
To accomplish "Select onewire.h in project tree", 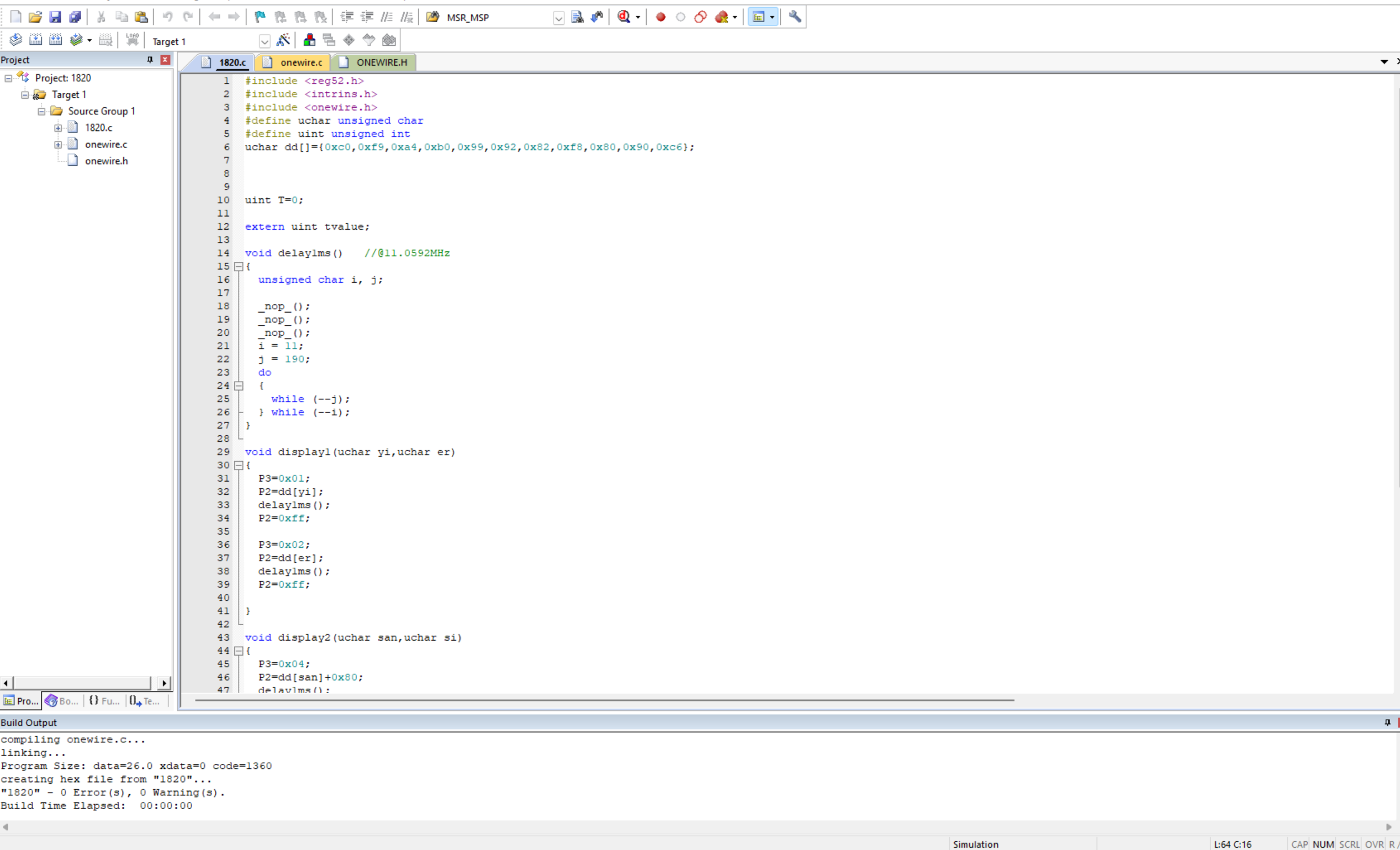I will pyautogui.click(x=106, y=161).
